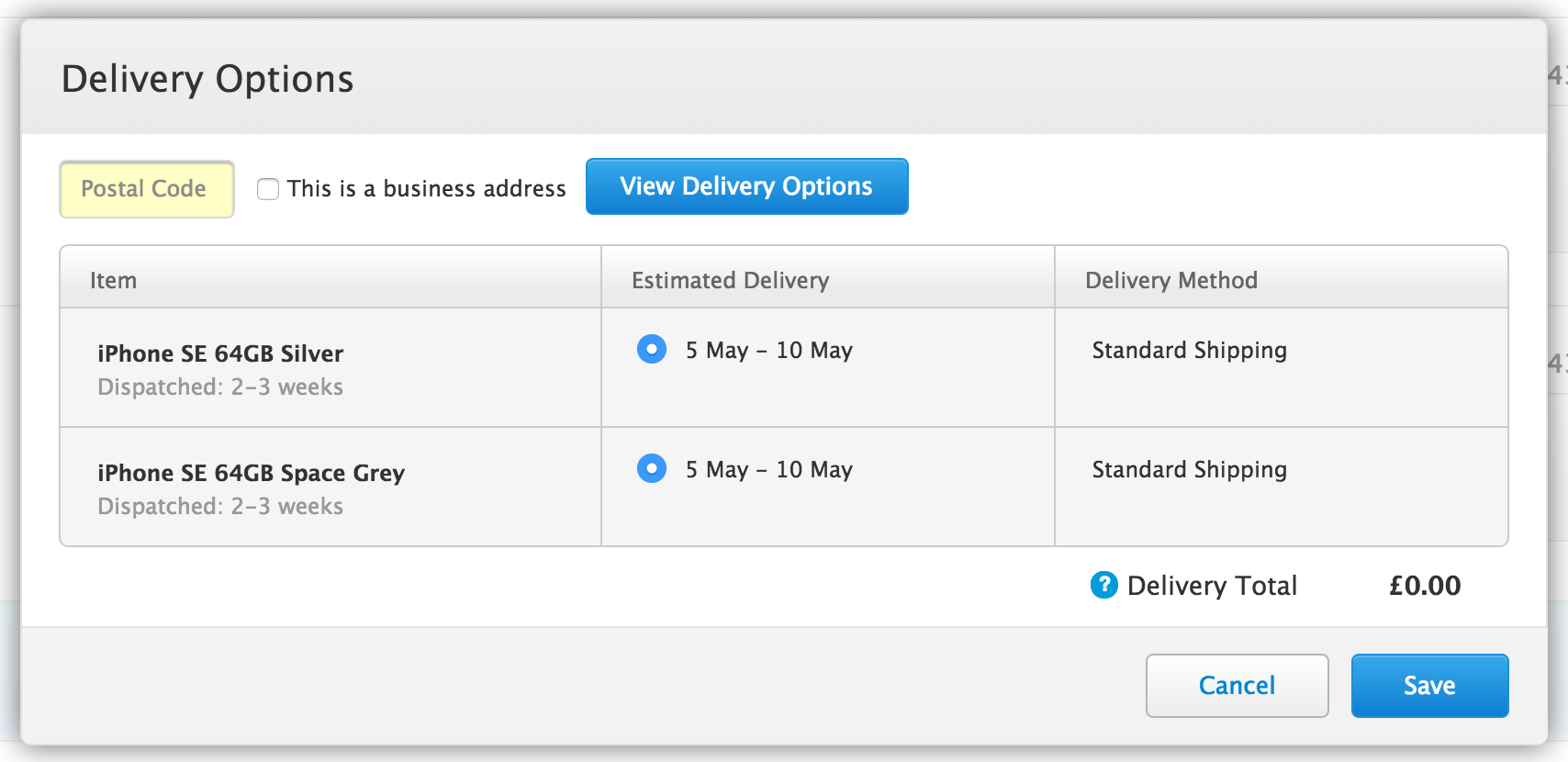Click the iPhone SE 64GB Space Grey item name
The height and width of the screenshot is (762, 1568).
point(252,473)
